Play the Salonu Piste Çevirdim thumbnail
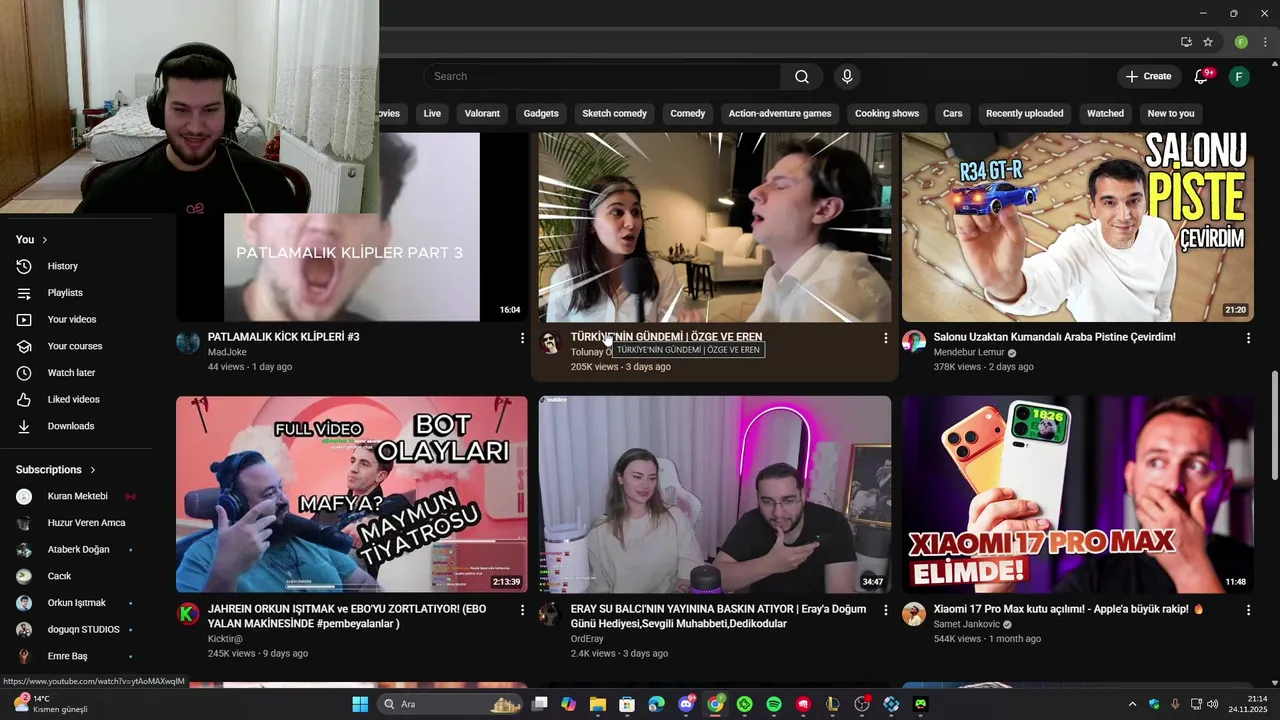 click(x=1078, y=227)
